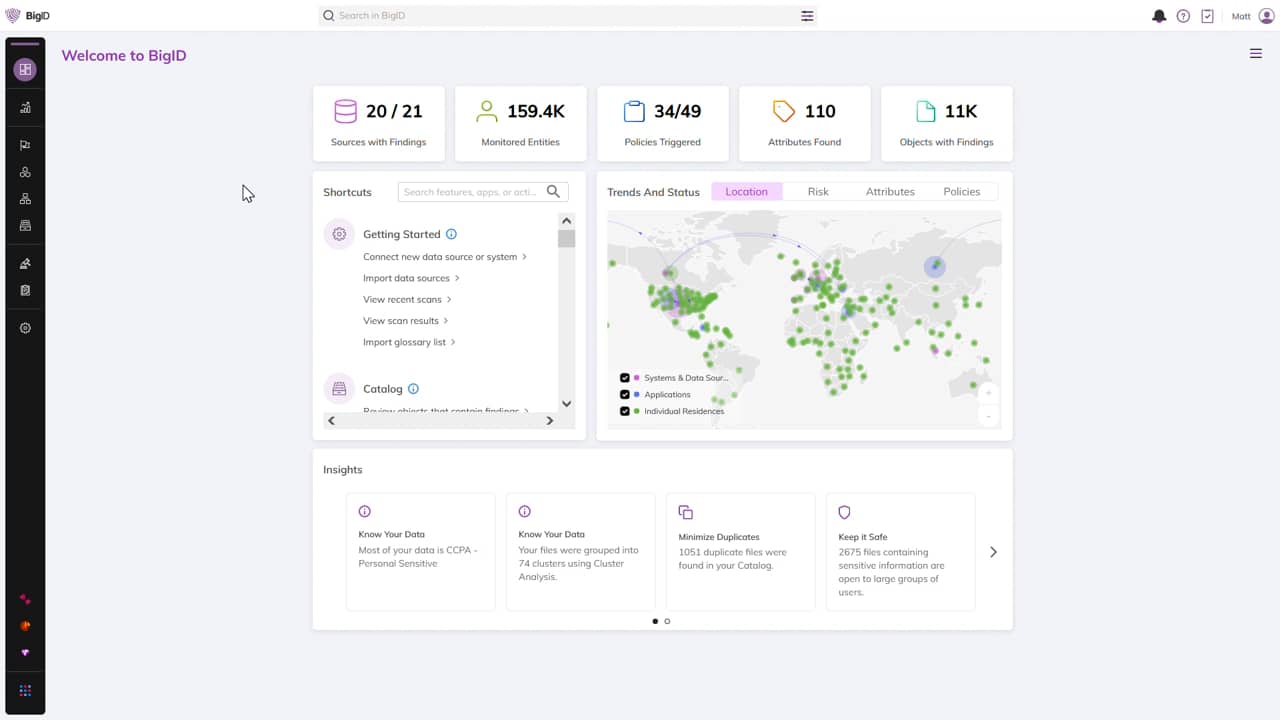
Task: Open the CCPA Know Your Data insight
Action: click(x=421, y=551)
